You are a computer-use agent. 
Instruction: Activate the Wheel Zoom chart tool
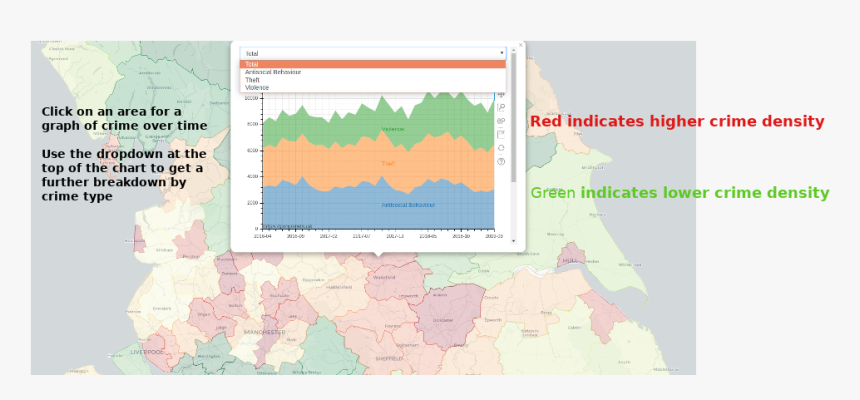click(x=501, y=121)
